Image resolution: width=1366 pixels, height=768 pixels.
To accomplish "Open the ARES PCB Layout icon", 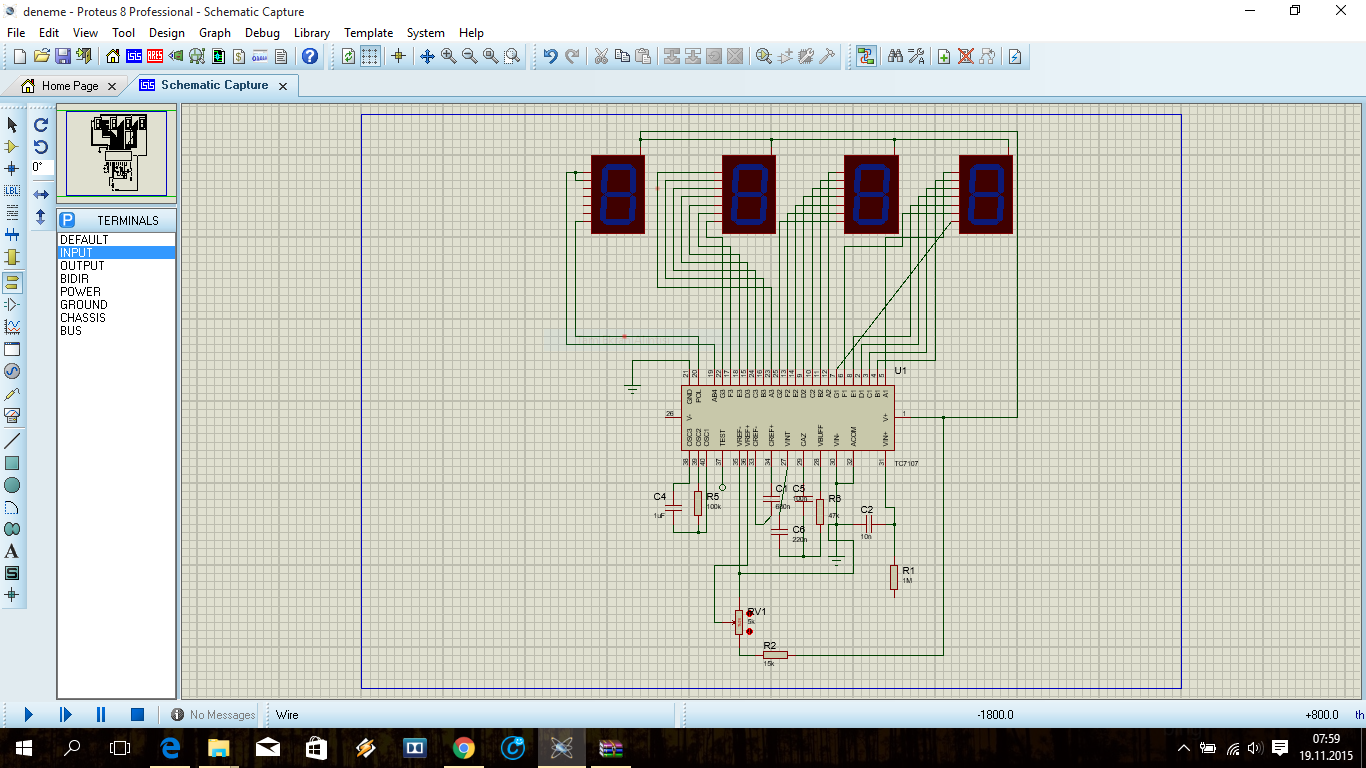I will (155, 56).
